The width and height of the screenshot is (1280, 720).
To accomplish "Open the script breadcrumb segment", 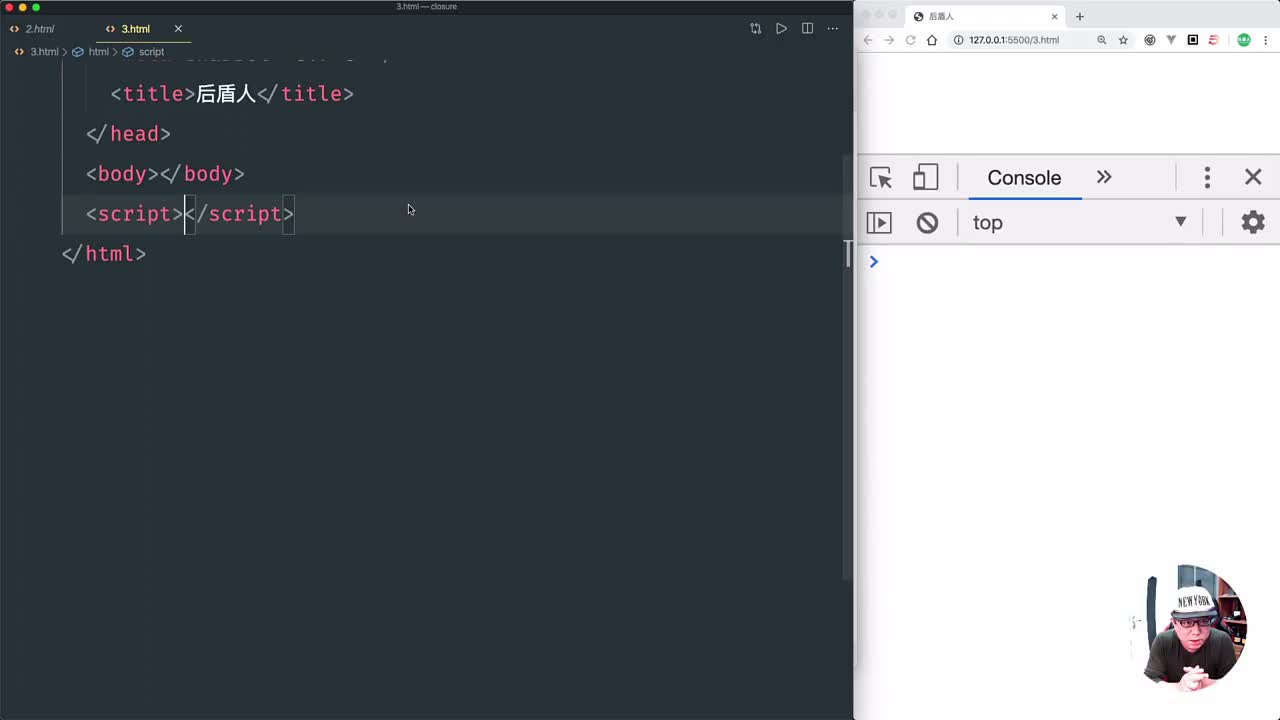I will click(144, 52).
